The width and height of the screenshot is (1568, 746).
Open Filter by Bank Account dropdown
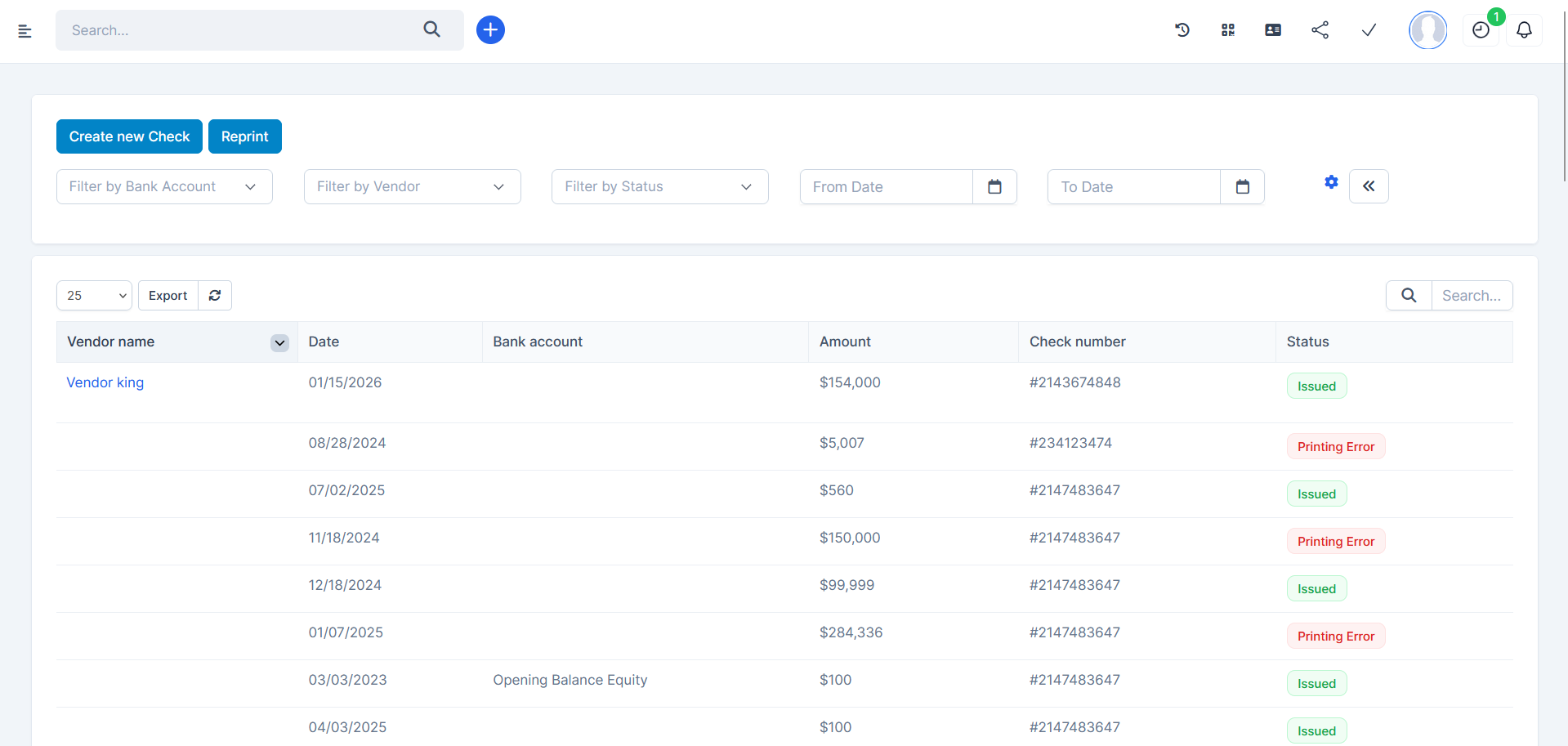pos(164,186)
